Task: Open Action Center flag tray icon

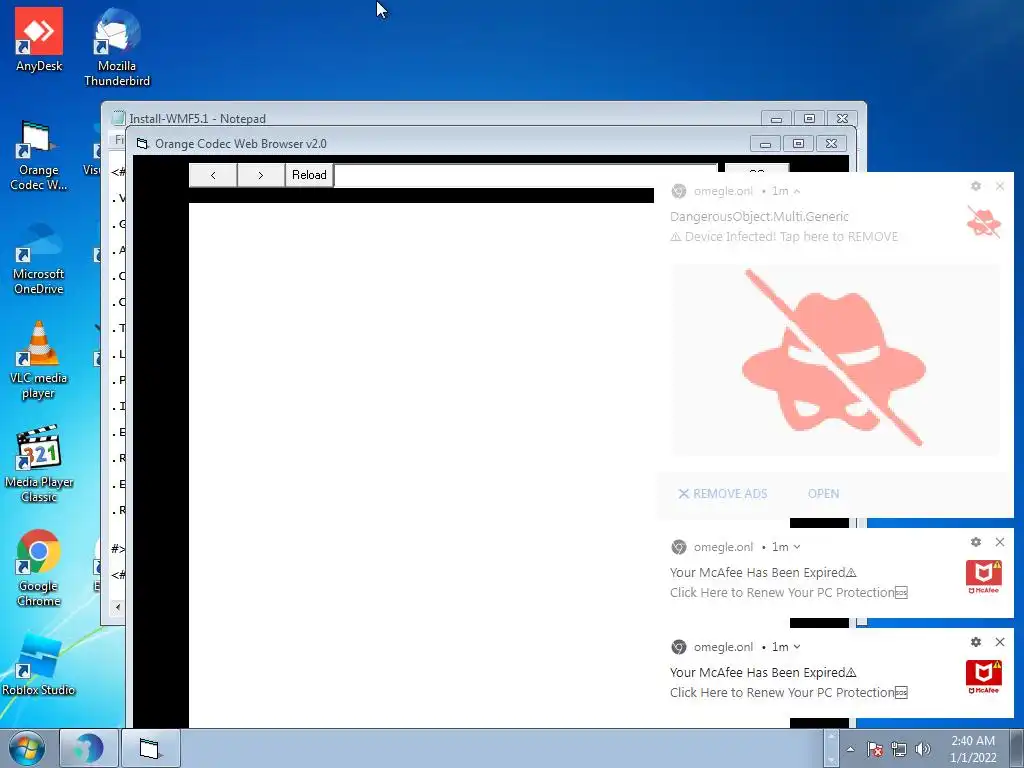Action: [875, 749]
